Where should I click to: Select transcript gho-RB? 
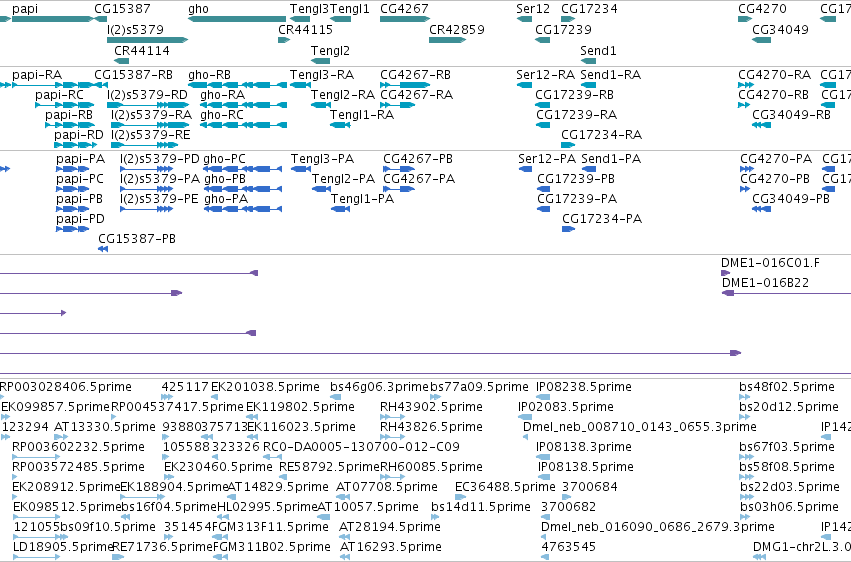click(209, 74)
